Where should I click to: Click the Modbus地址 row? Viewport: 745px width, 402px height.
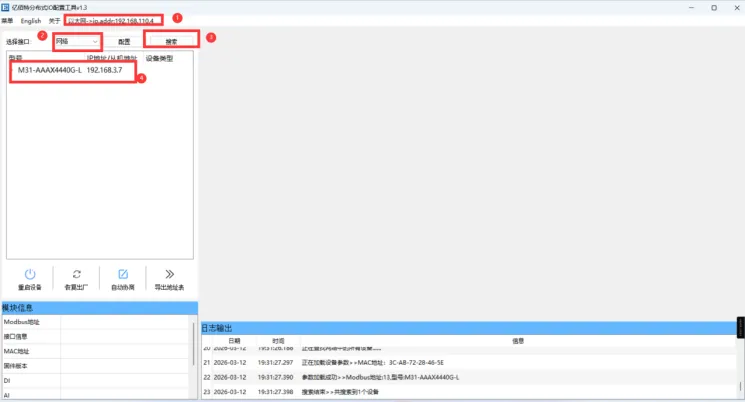point(97,322)
